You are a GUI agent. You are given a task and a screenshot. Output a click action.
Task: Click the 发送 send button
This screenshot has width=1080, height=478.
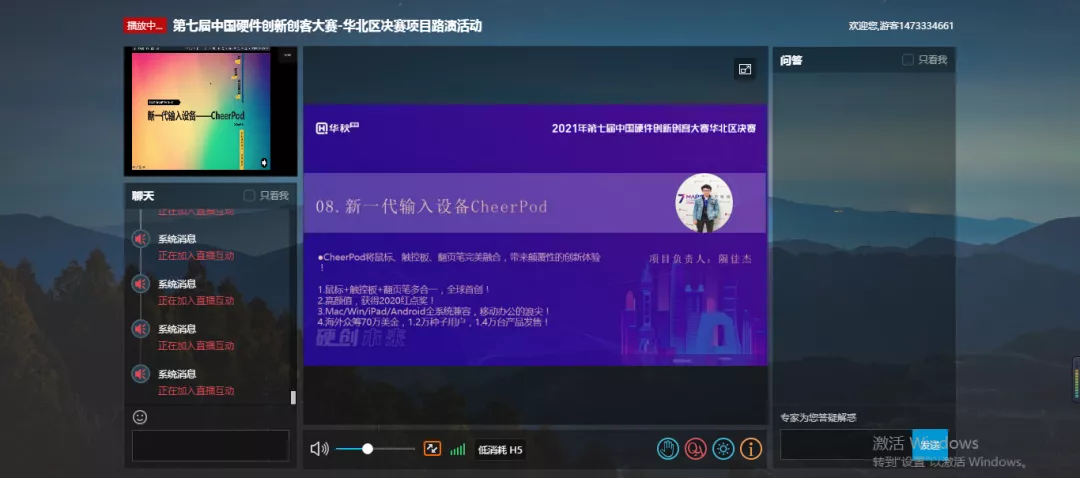[x=930, y=445]
